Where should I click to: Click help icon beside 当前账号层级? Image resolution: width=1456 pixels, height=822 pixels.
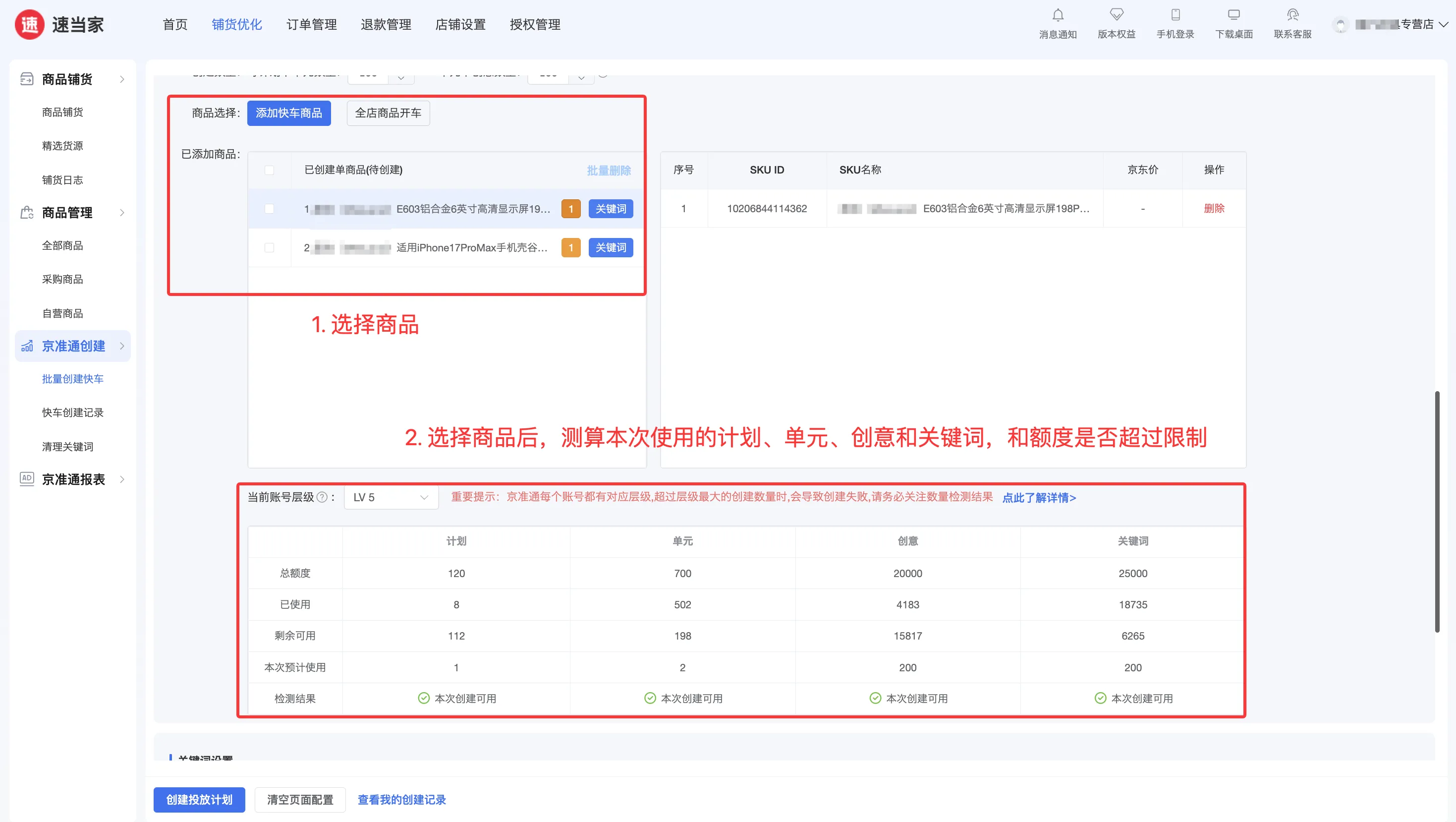click(322, 497)
